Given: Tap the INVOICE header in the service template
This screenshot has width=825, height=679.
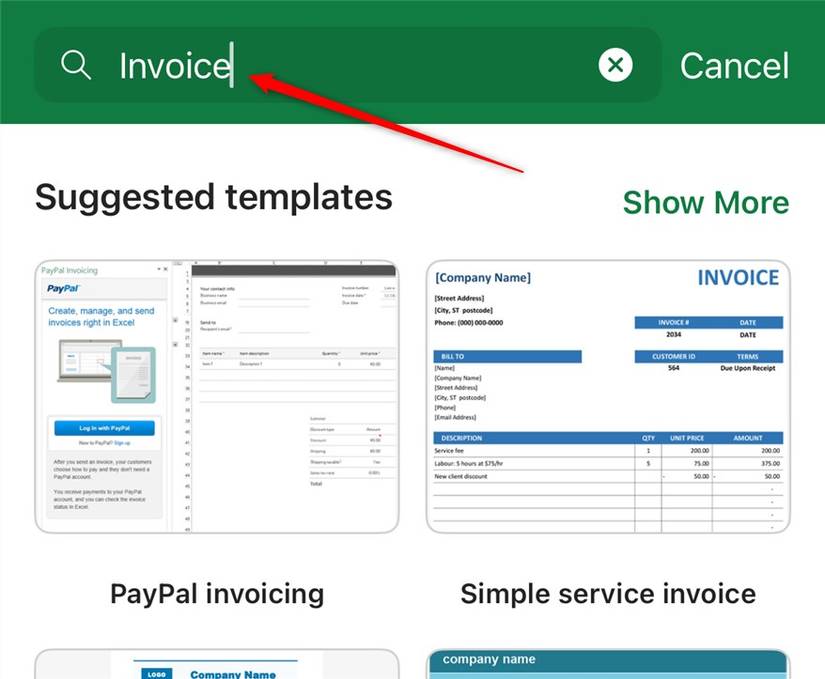Looking at the screenshot, I should pyautogui.click(x=738, y=277).
